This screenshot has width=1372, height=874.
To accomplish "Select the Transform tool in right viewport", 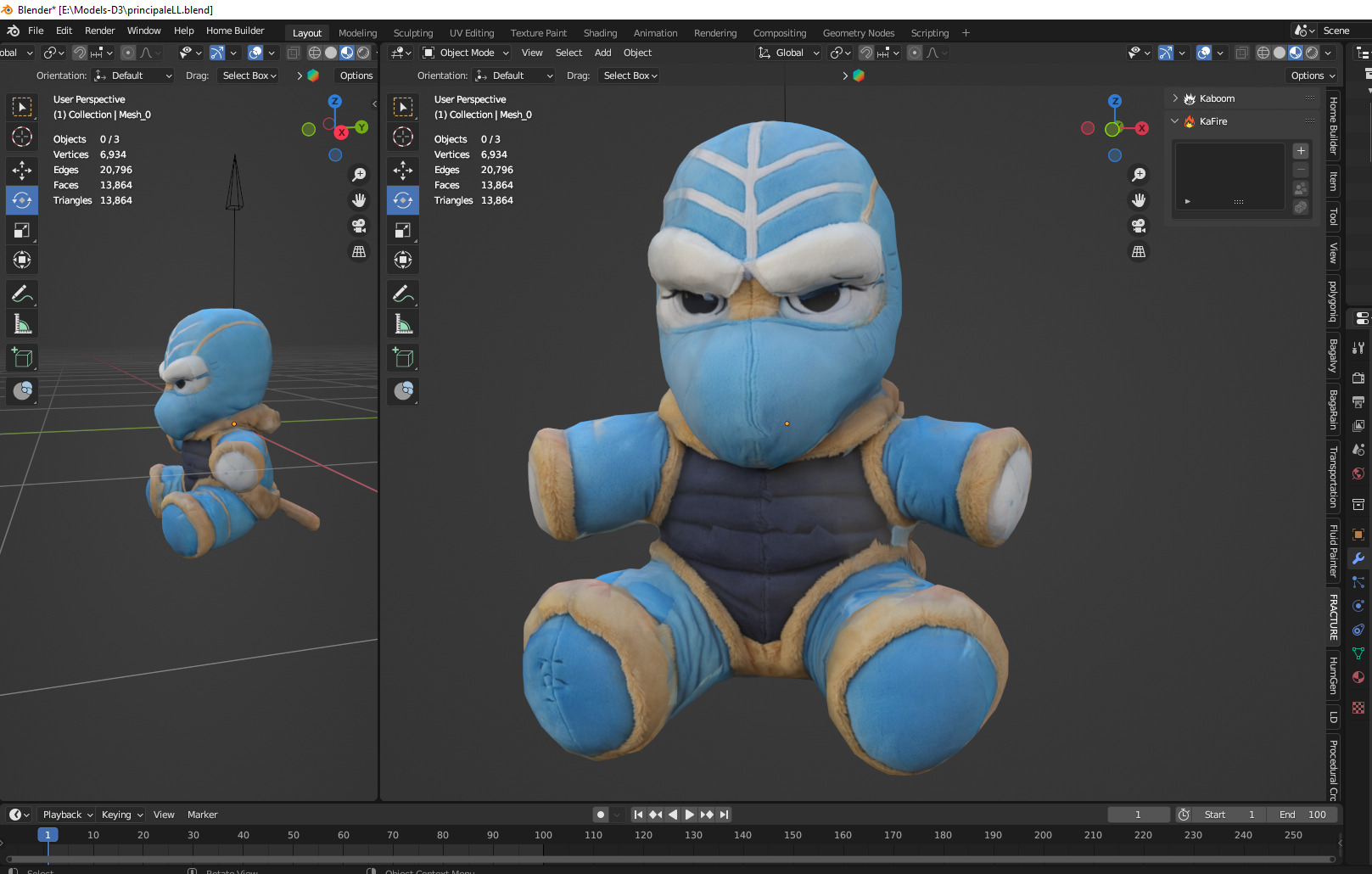I will (403, 260).
